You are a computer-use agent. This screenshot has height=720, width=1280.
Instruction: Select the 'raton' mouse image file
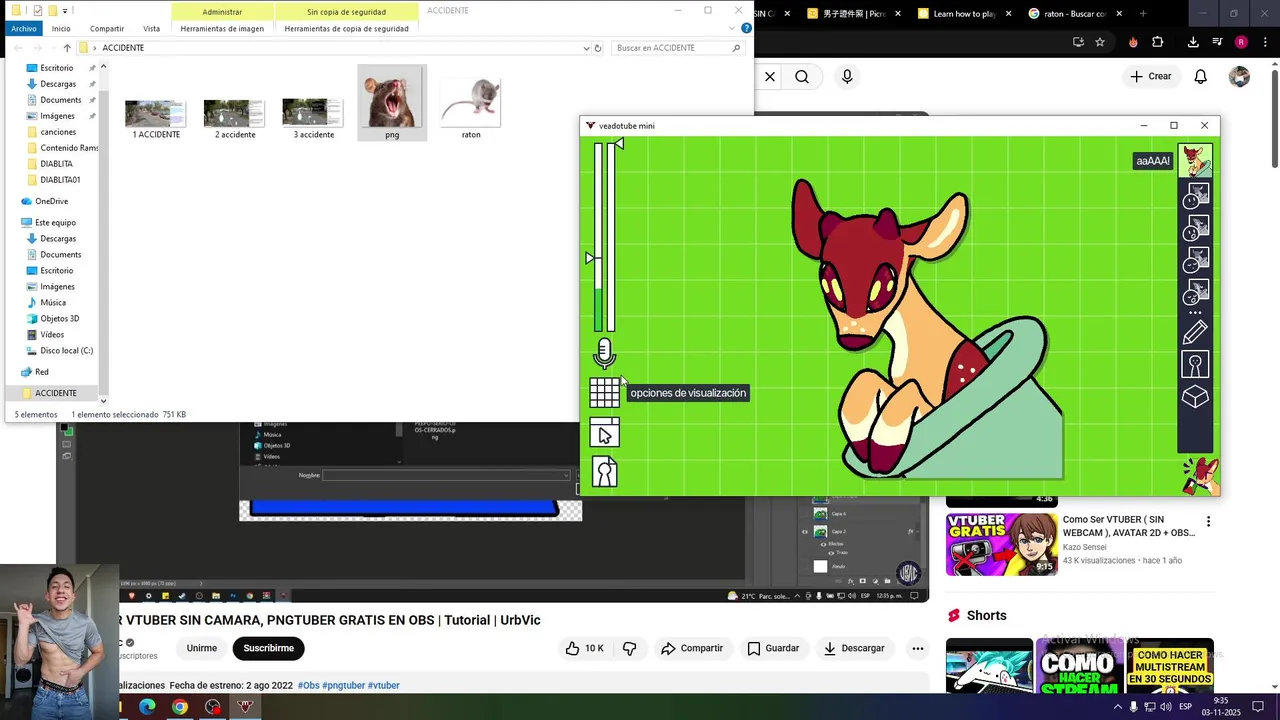(x=471, y=106)
